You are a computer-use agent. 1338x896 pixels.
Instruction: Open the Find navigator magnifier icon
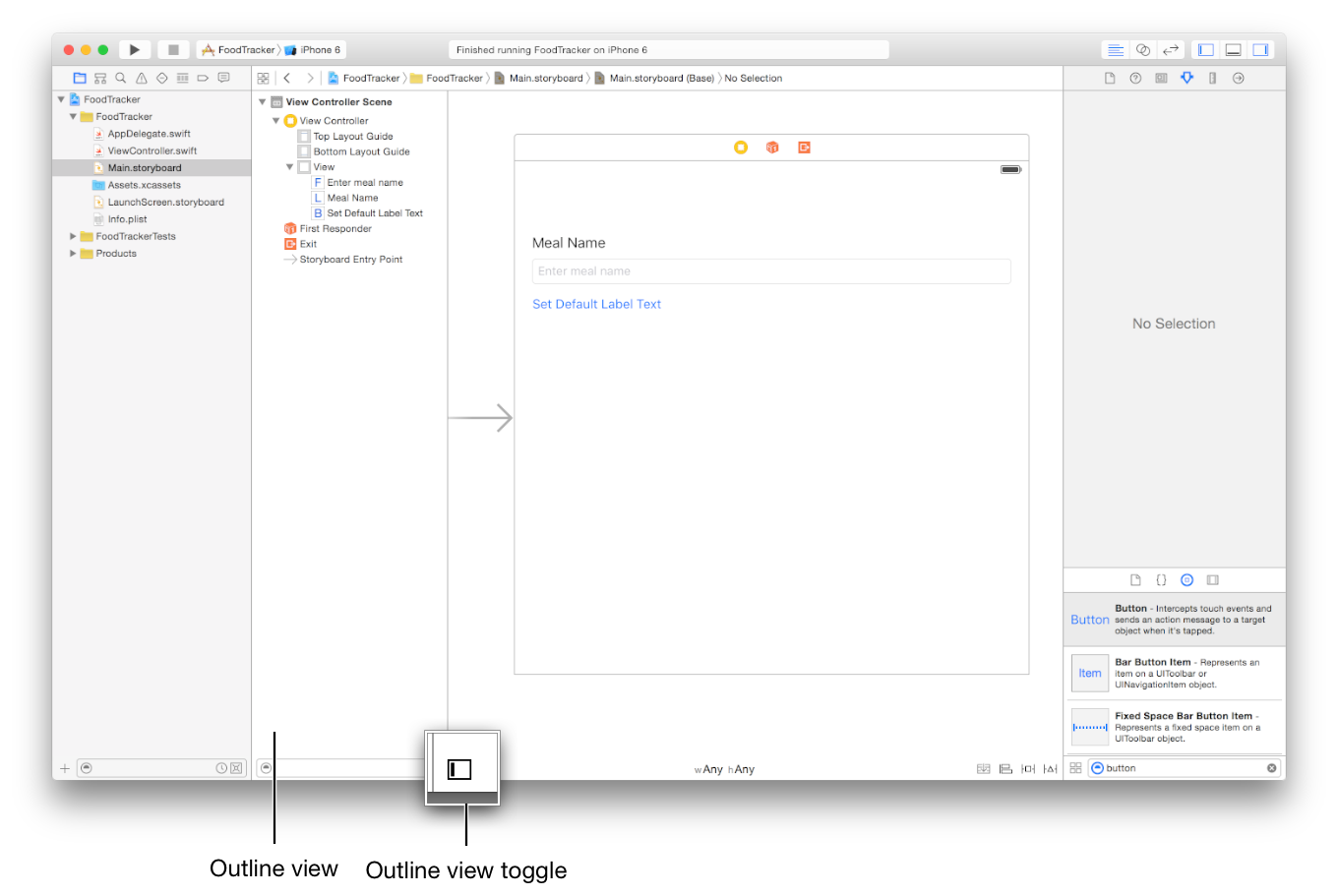[x=121, y=78]
